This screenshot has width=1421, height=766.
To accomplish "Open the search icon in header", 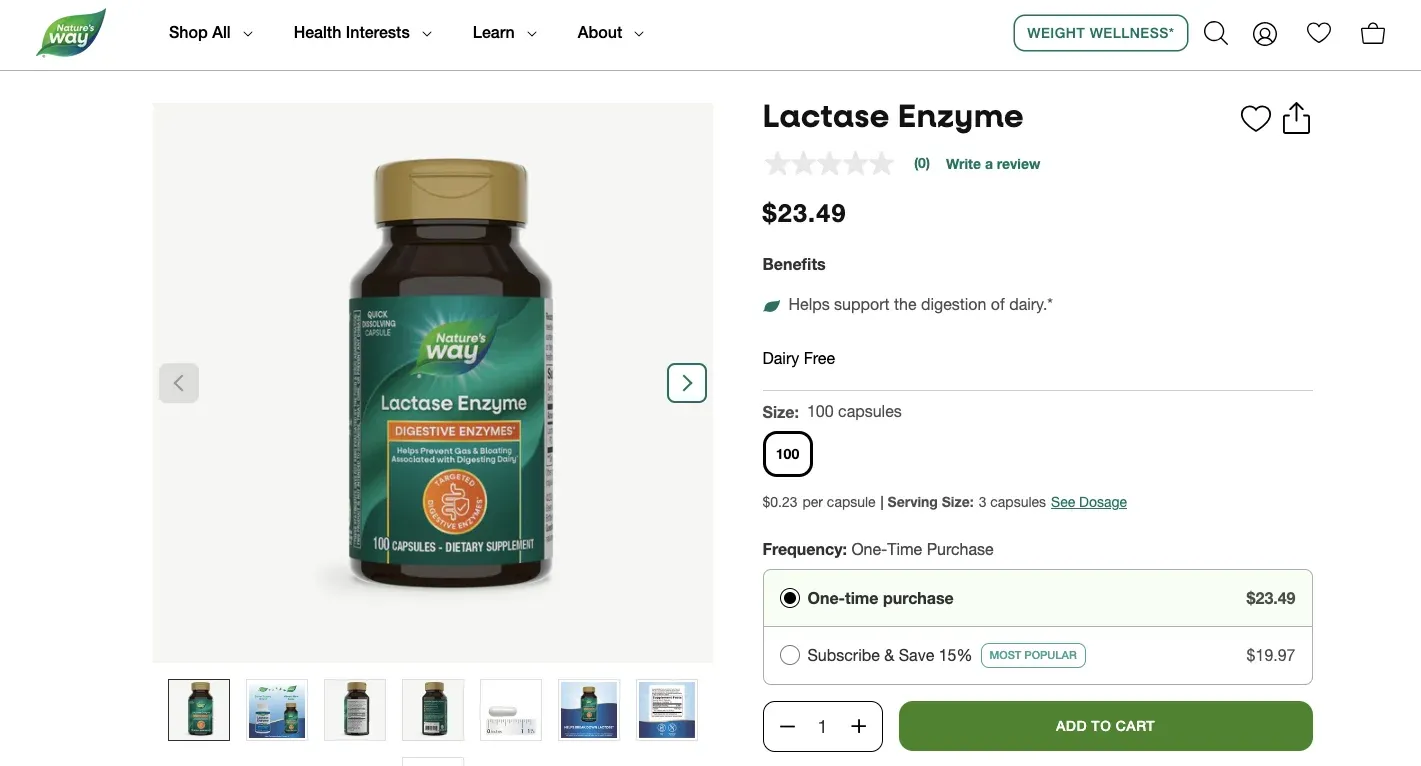I will 1215,33.
